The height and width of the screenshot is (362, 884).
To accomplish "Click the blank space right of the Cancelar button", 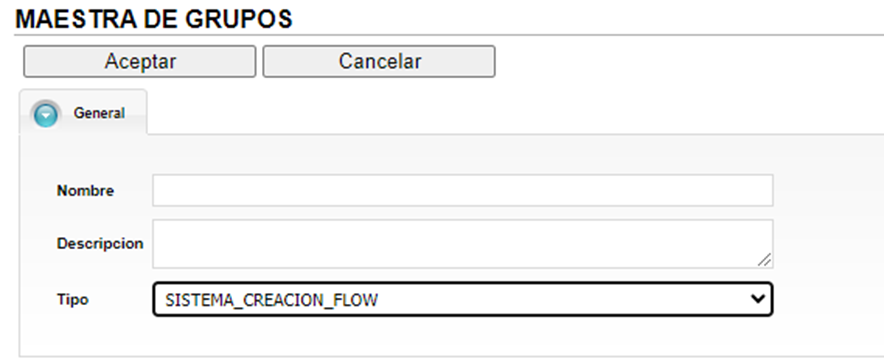I will tap(689, 61).
